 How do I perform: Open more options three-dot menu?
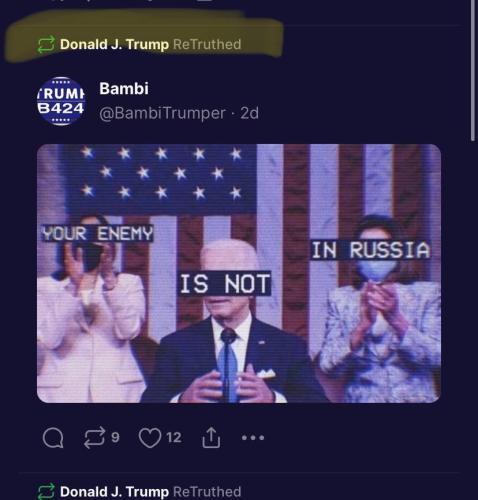(253, 437)
